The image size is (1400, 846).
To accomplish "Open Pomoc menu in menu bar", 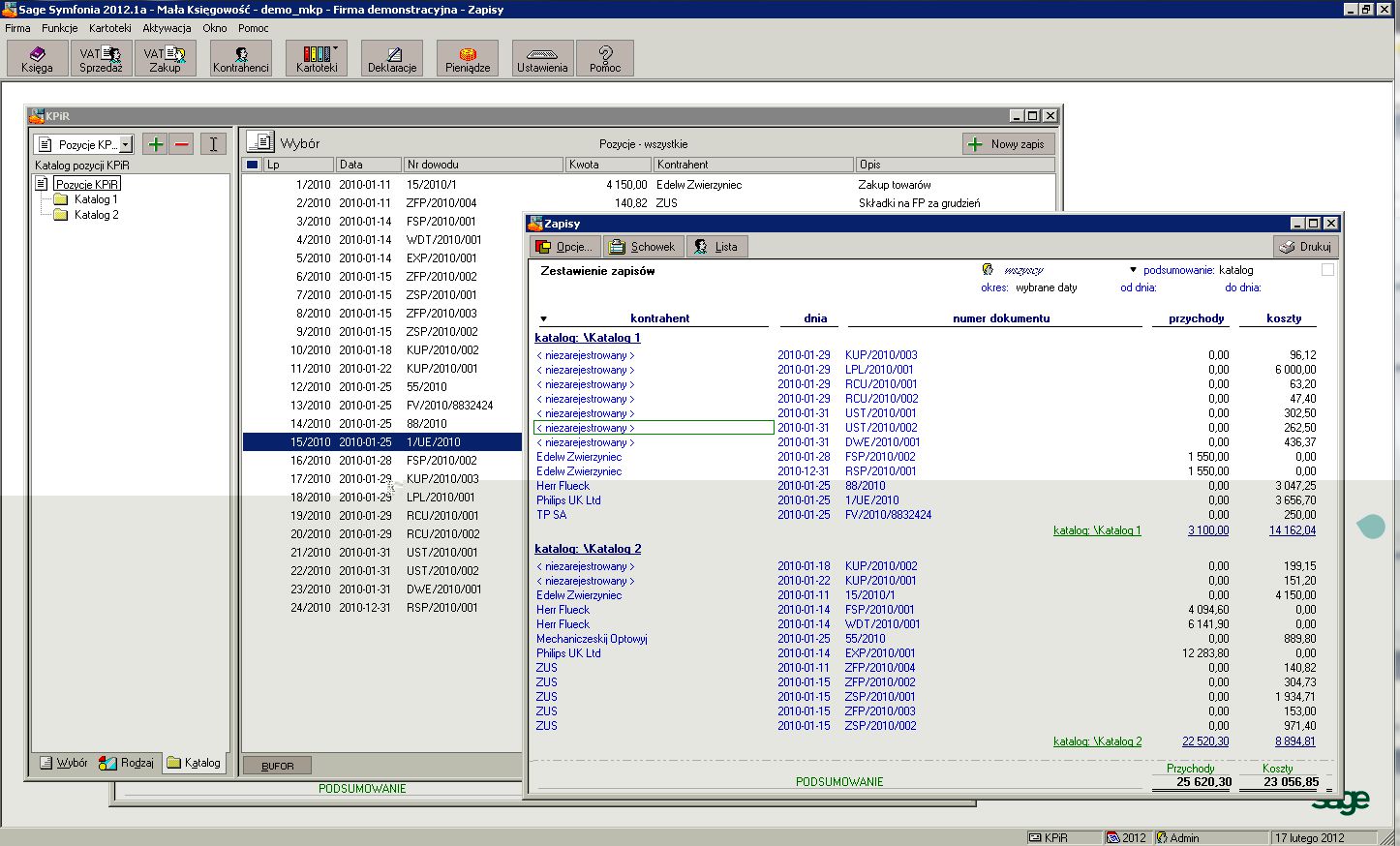I will [x=254, y=28].
